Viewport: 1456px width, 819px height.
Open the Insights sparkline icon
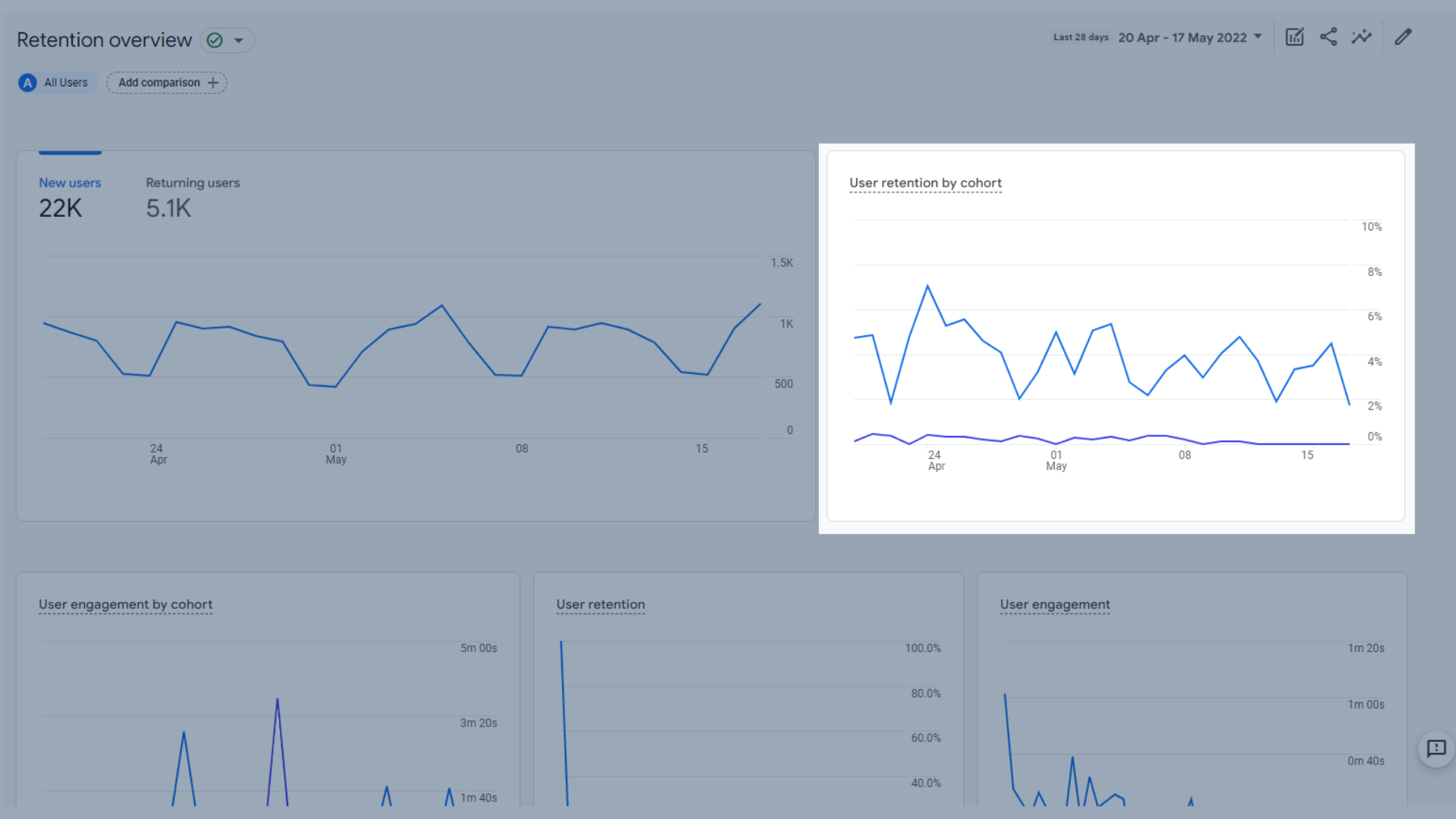pos(1361,37)
